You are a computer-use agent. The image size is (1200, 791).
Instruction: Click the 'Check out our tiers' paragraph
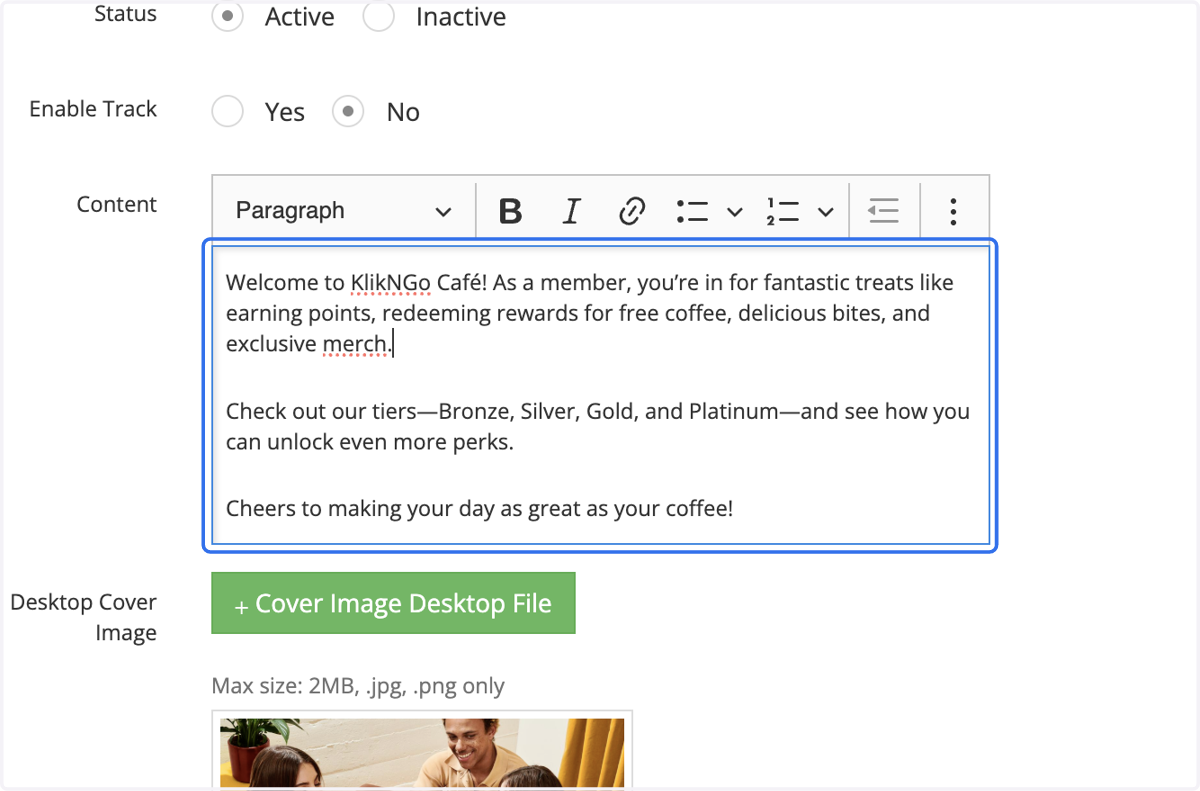598,426
